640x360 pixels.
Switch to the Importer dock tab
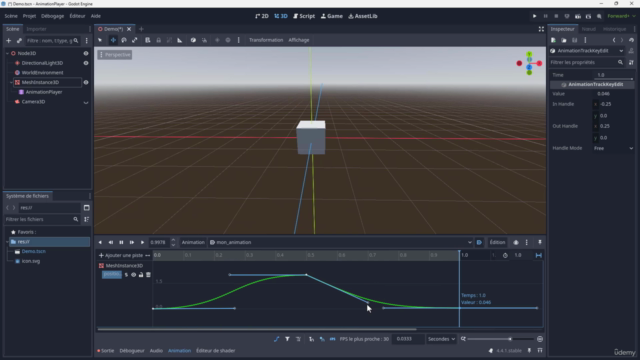tap(36, 29)
